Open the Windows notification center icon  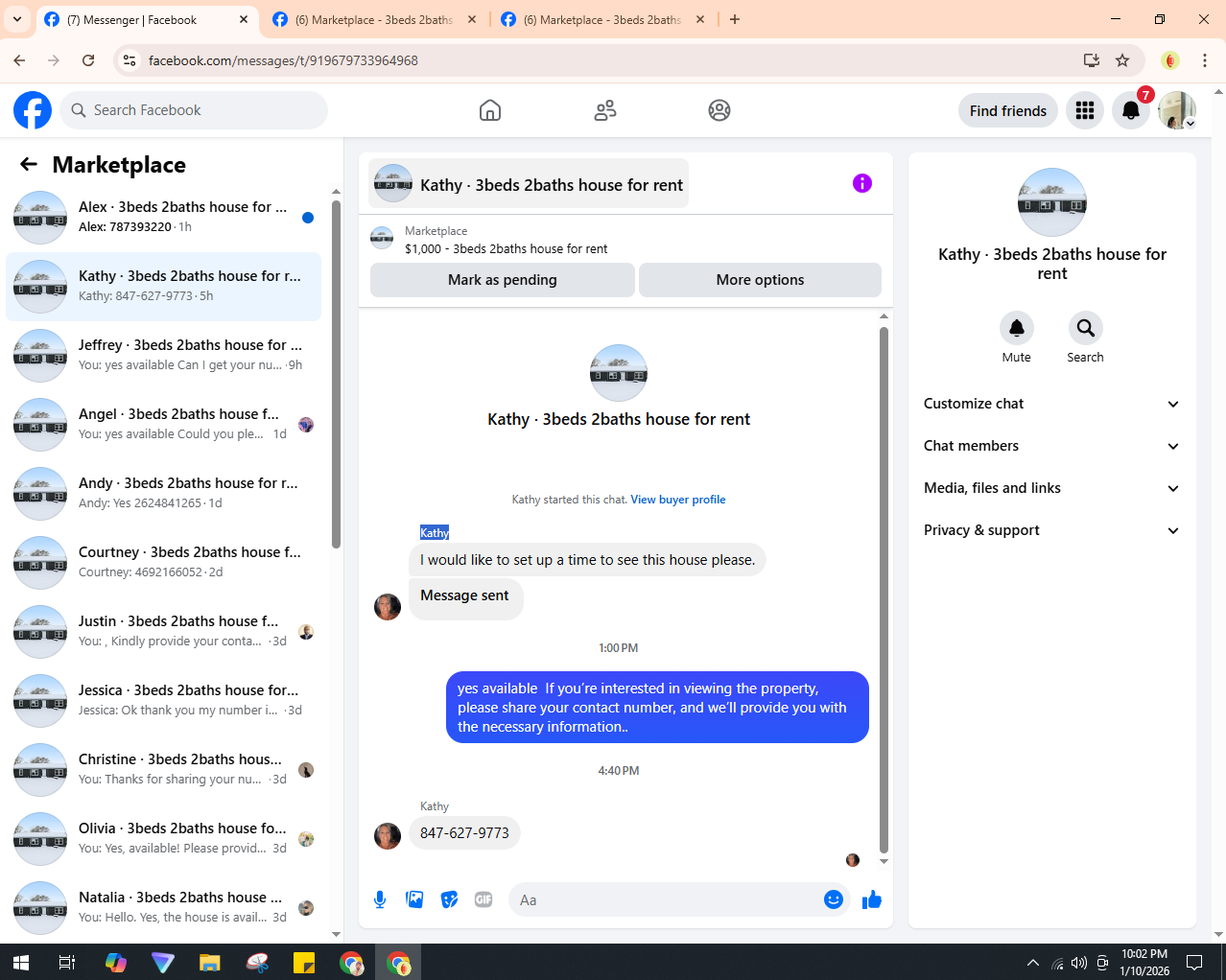[x=1194, y=962]
